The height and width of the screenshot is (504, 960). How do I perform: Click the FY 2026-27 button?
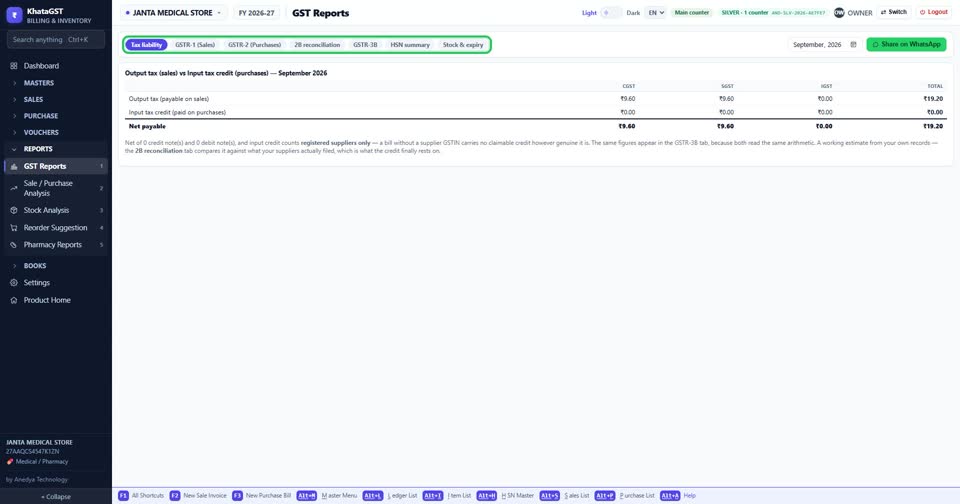(256, 12)
